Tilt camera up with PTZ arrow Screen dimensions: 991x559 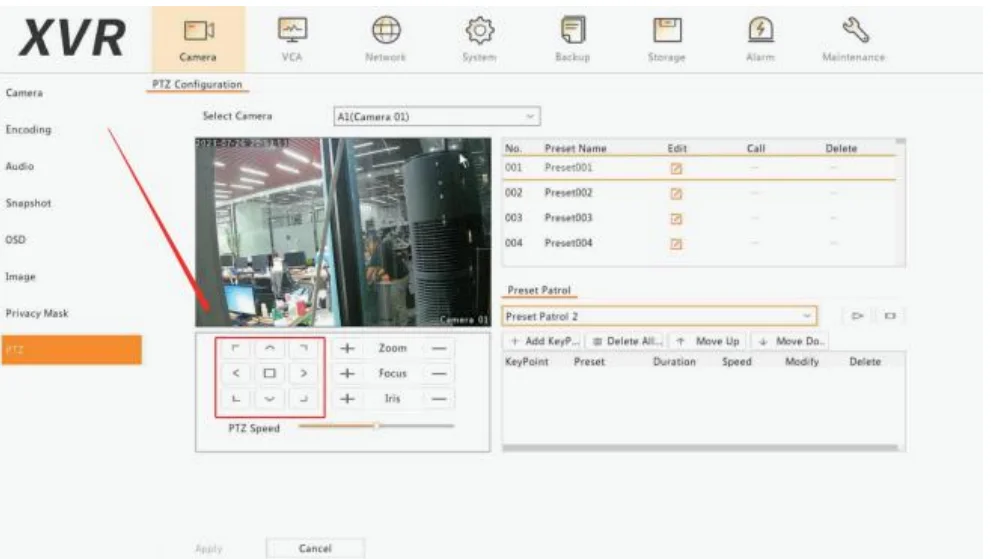tap(270, 348)
